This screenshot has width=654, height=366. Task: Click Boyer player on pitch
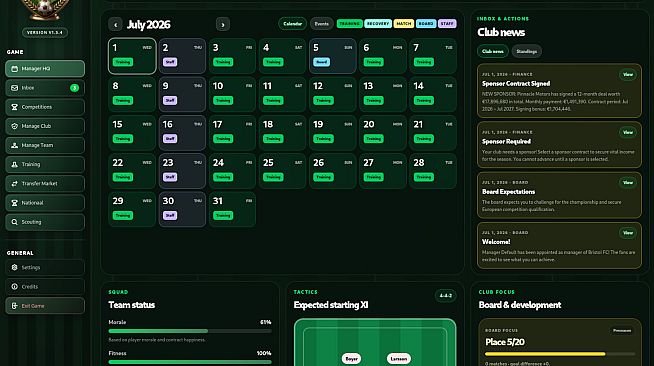(x=351, y=358)
